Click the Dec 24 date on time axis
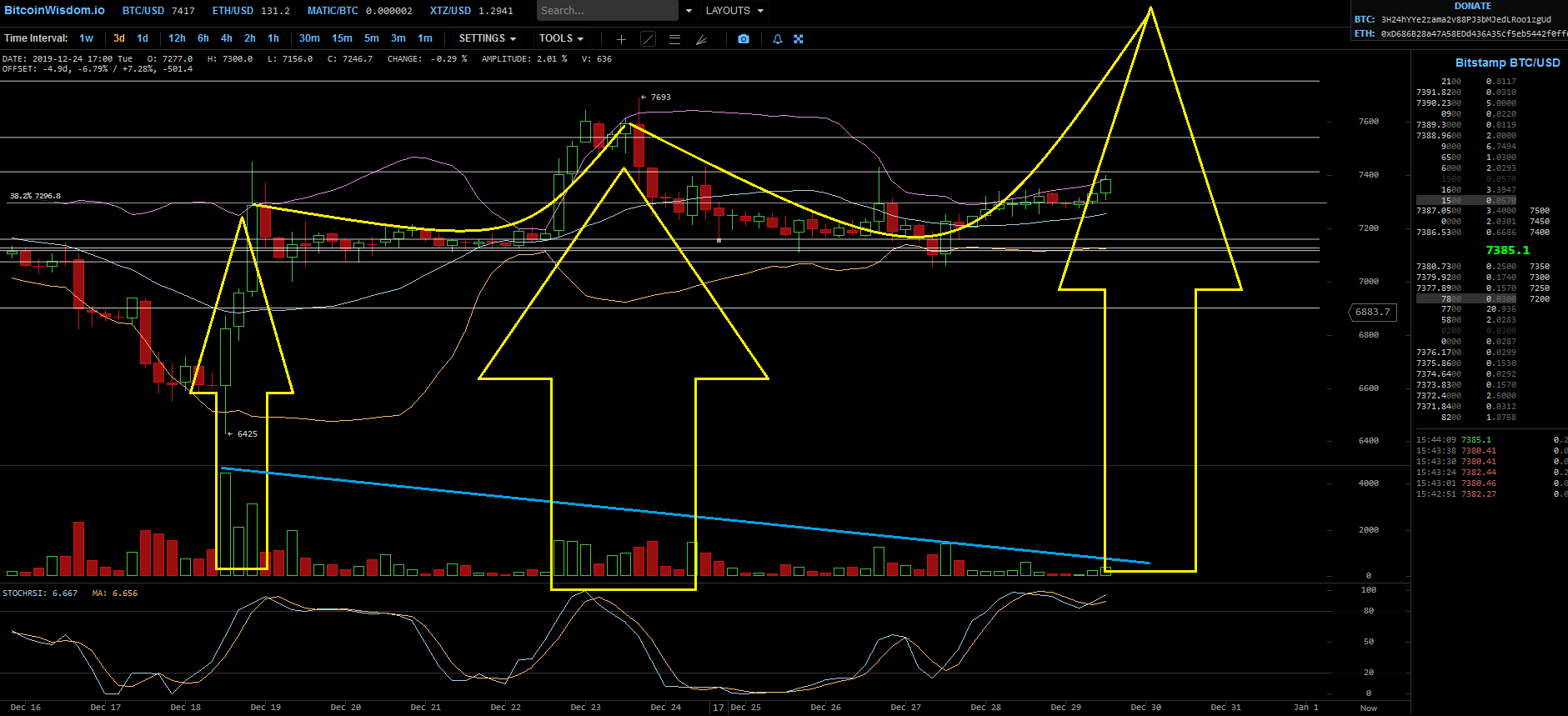The height and width of the screenshot is (716, 1568). click(666, 708)
